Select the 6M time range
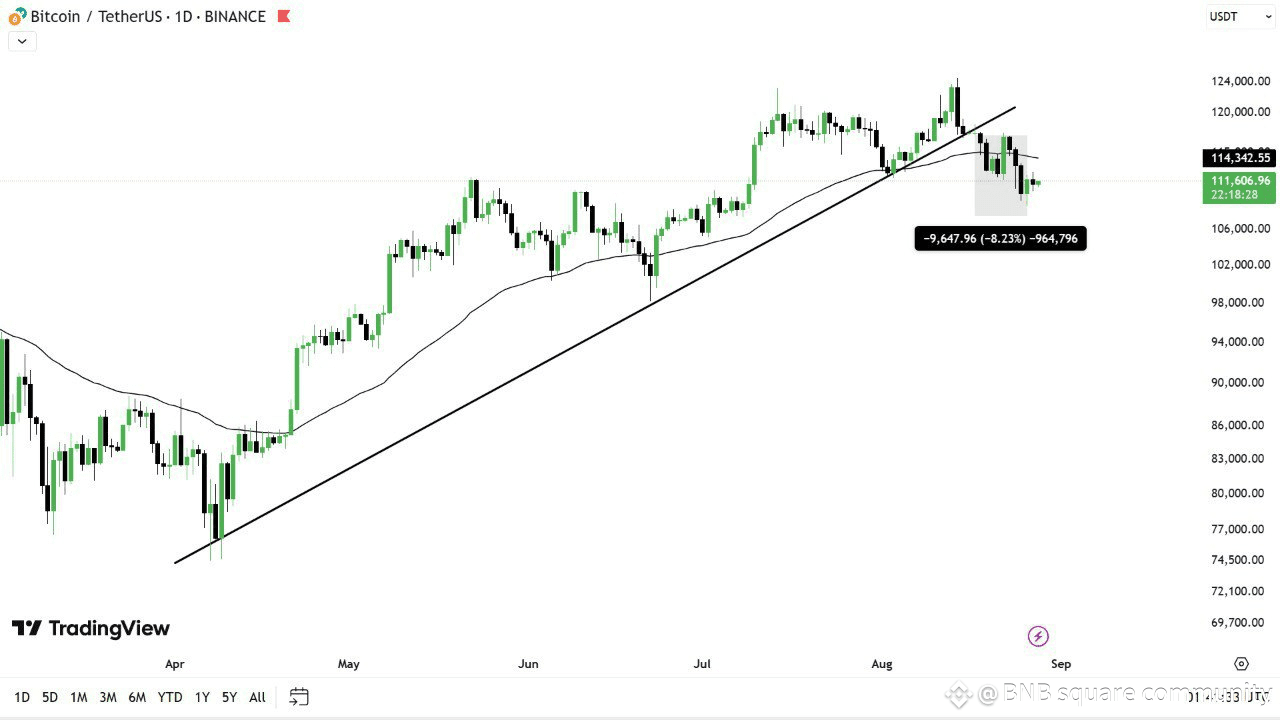The height and width of the screenshot is (720, 1280). coord(137,697)
